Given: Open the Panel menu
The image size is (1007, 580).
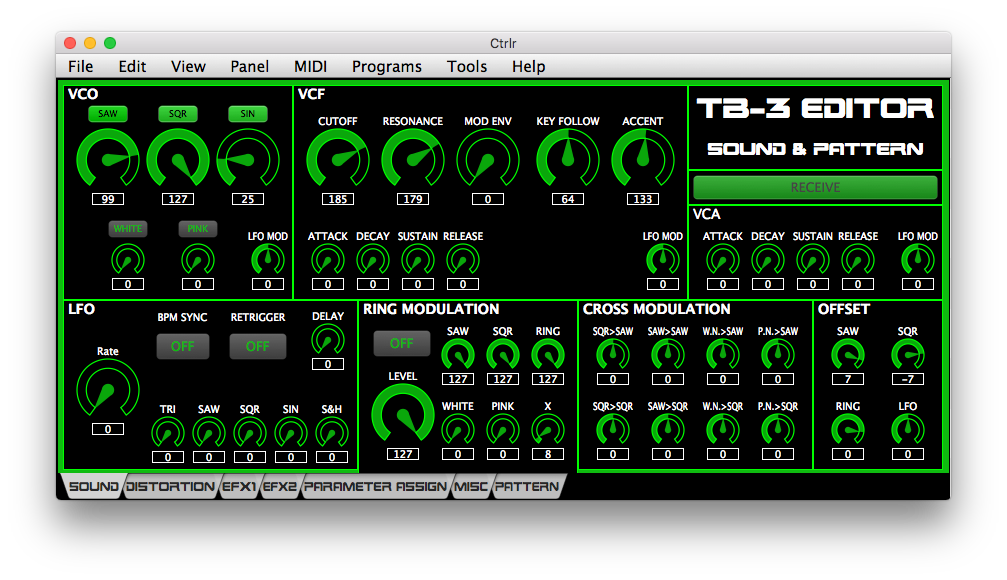Looking at the screenshot, I should pyautogui.click(x=250, y=66).
